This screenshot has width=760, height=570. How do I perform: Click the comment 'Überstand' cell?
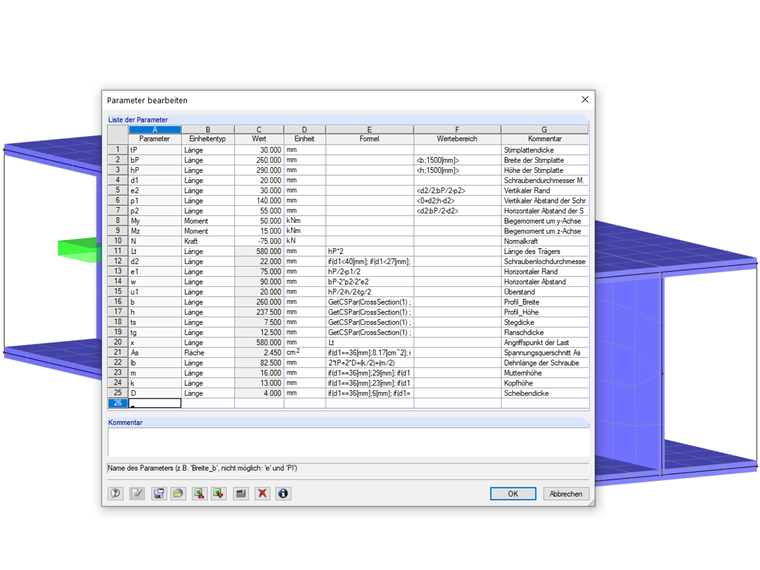(x=545, y=292)
